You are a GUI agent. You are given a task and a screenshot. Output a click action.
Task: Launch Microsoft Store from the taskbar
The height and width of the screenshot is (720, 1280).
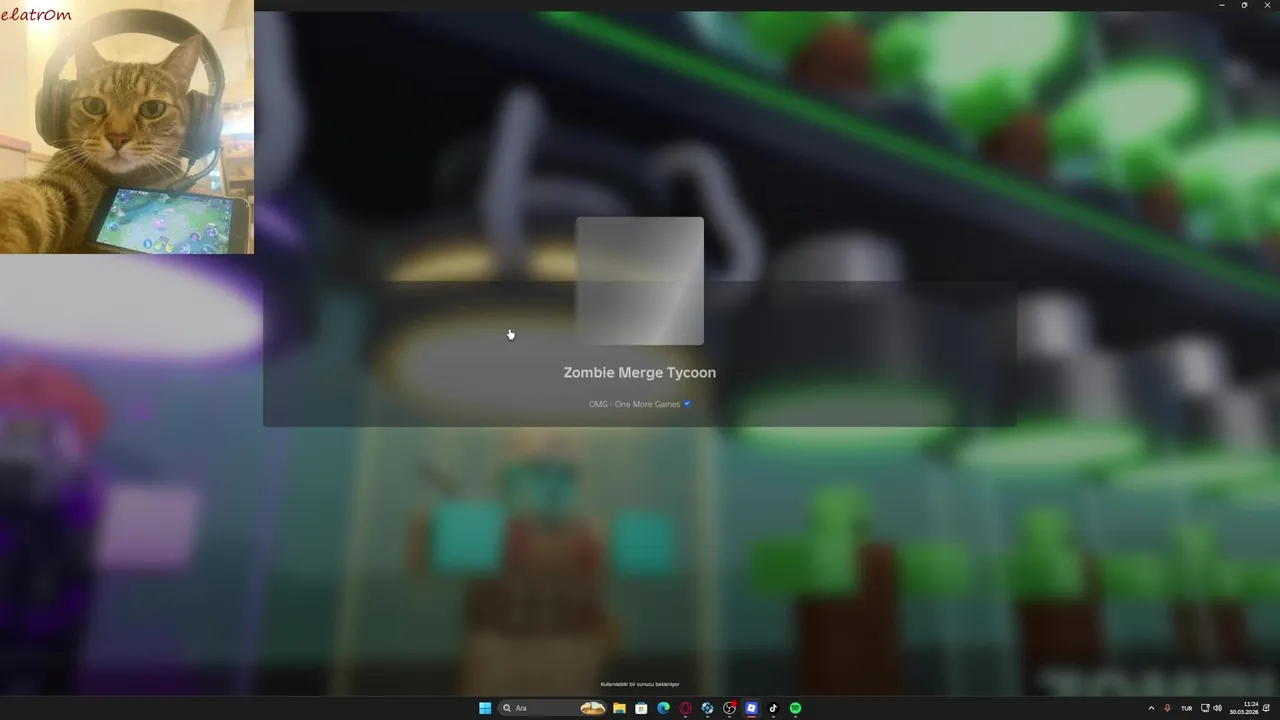click(641, 708)
